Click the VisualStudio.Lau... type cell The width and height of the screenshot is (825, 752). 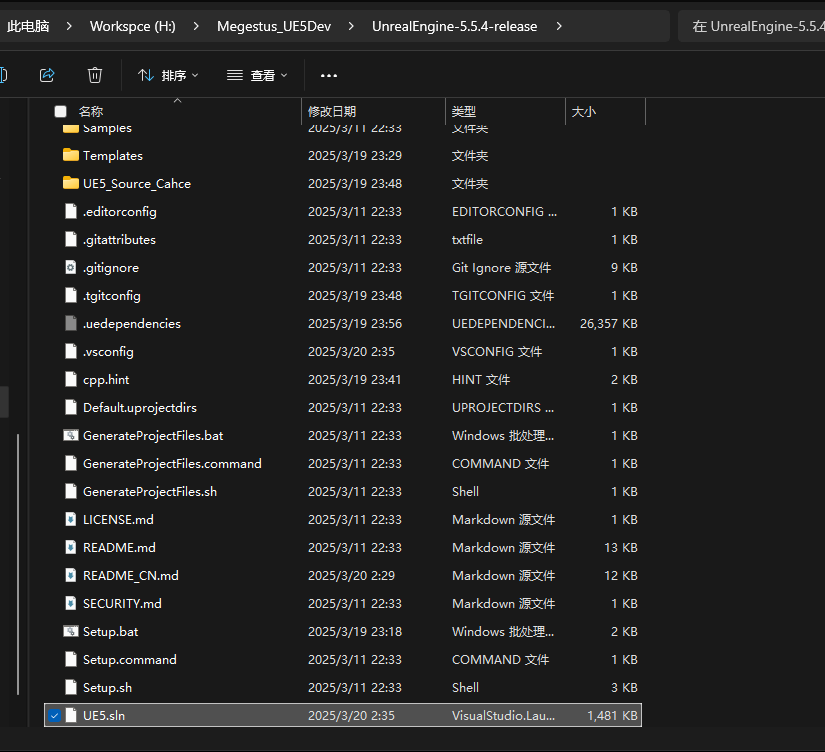(x=503, y=716)
